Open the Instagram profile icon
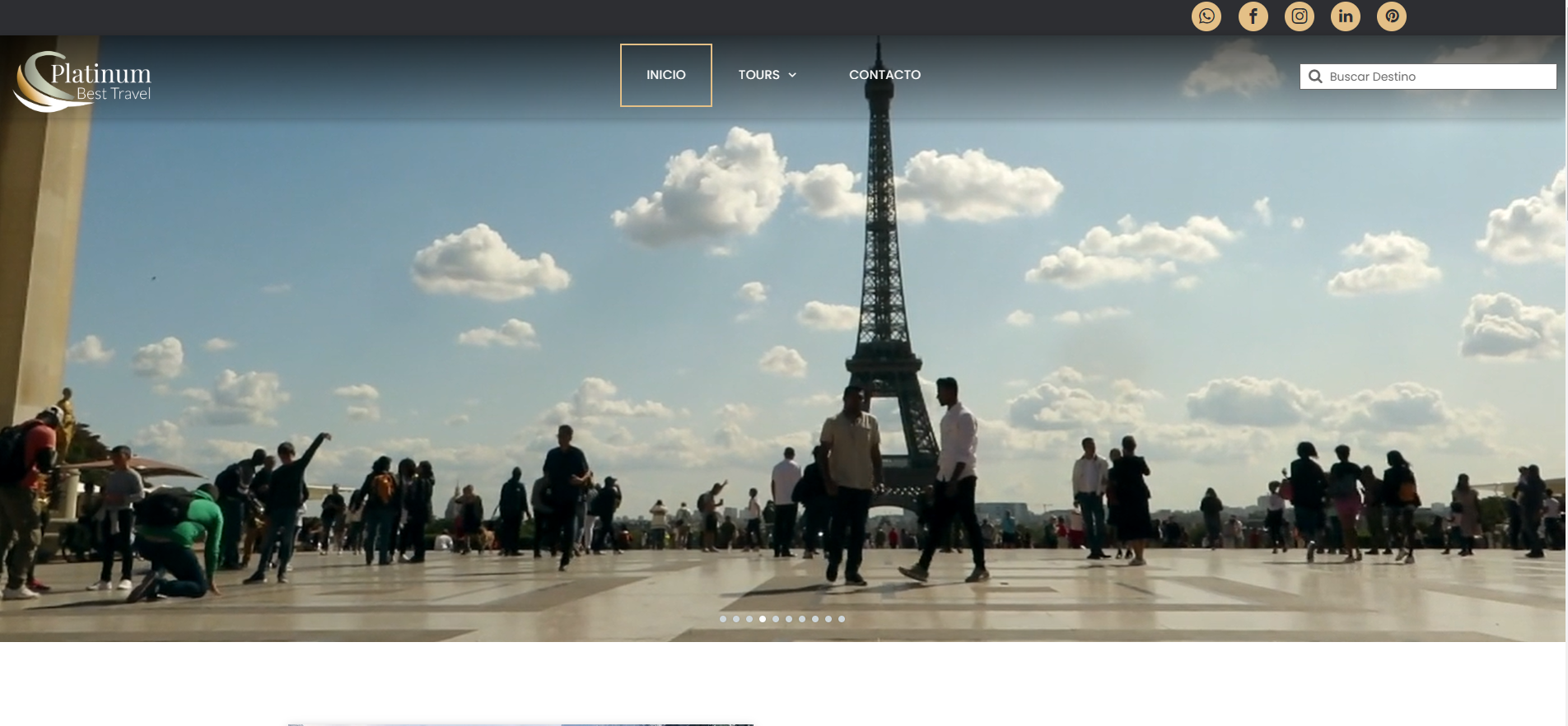This screenshot has height=726, width=1568. click(x=1300, y=16)
